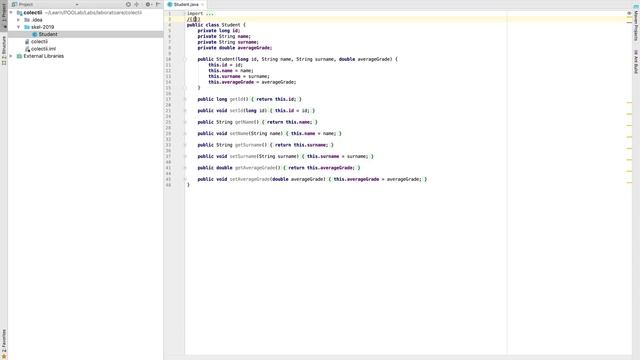Select the .idea folder row
This screenshot has width=640, height=360.
(85, 20)
